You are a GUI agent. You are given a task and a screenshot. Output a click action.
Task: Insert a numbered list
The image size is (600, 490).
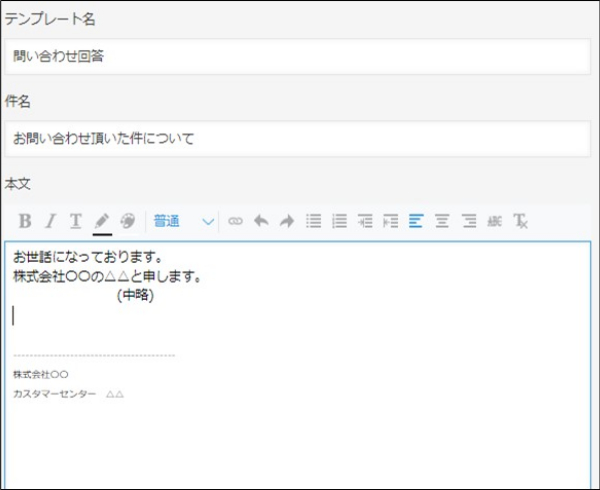click(339, 221)
